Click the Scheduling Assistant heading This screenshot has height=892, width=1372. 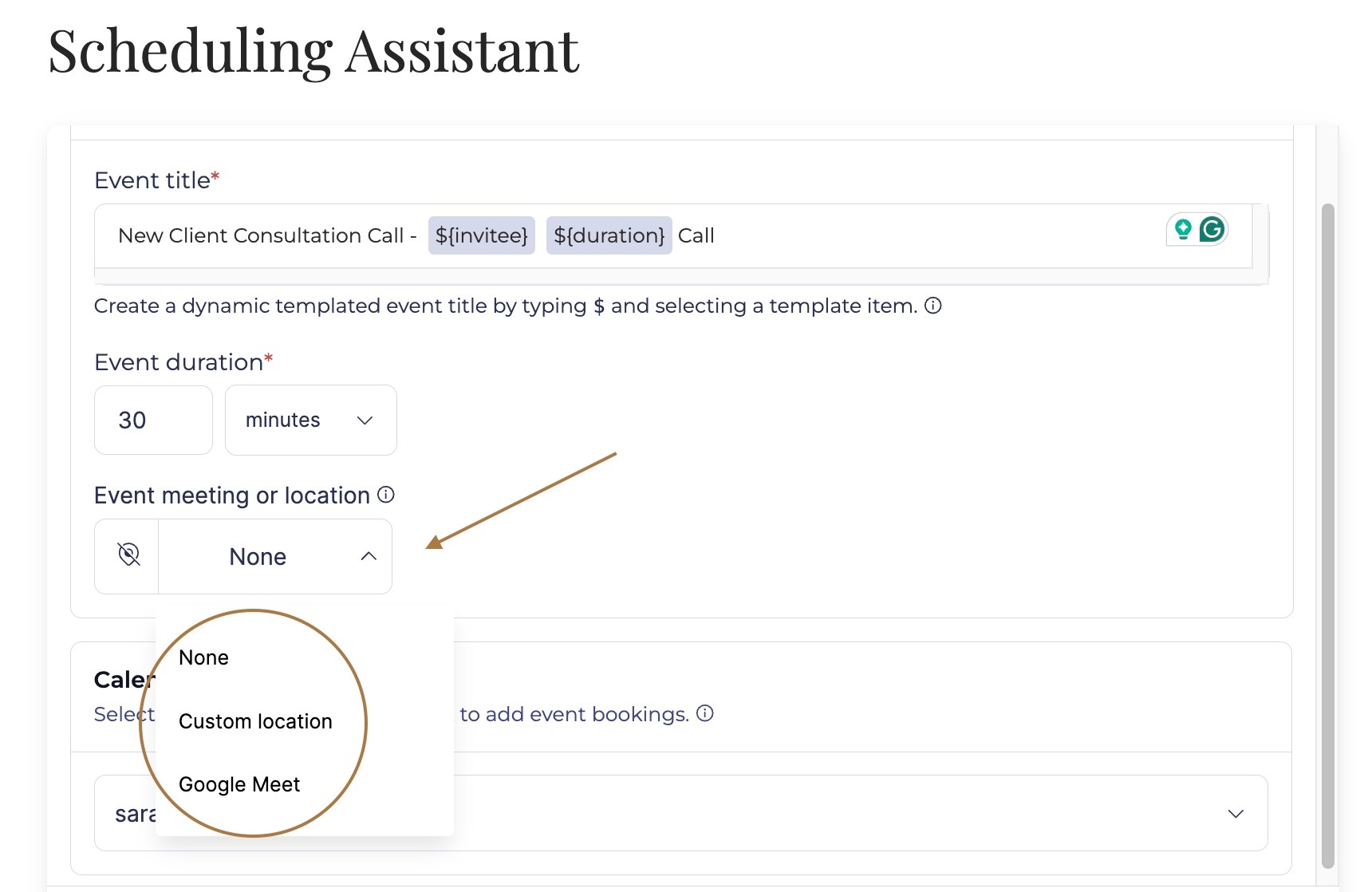[x=311, y=52]
